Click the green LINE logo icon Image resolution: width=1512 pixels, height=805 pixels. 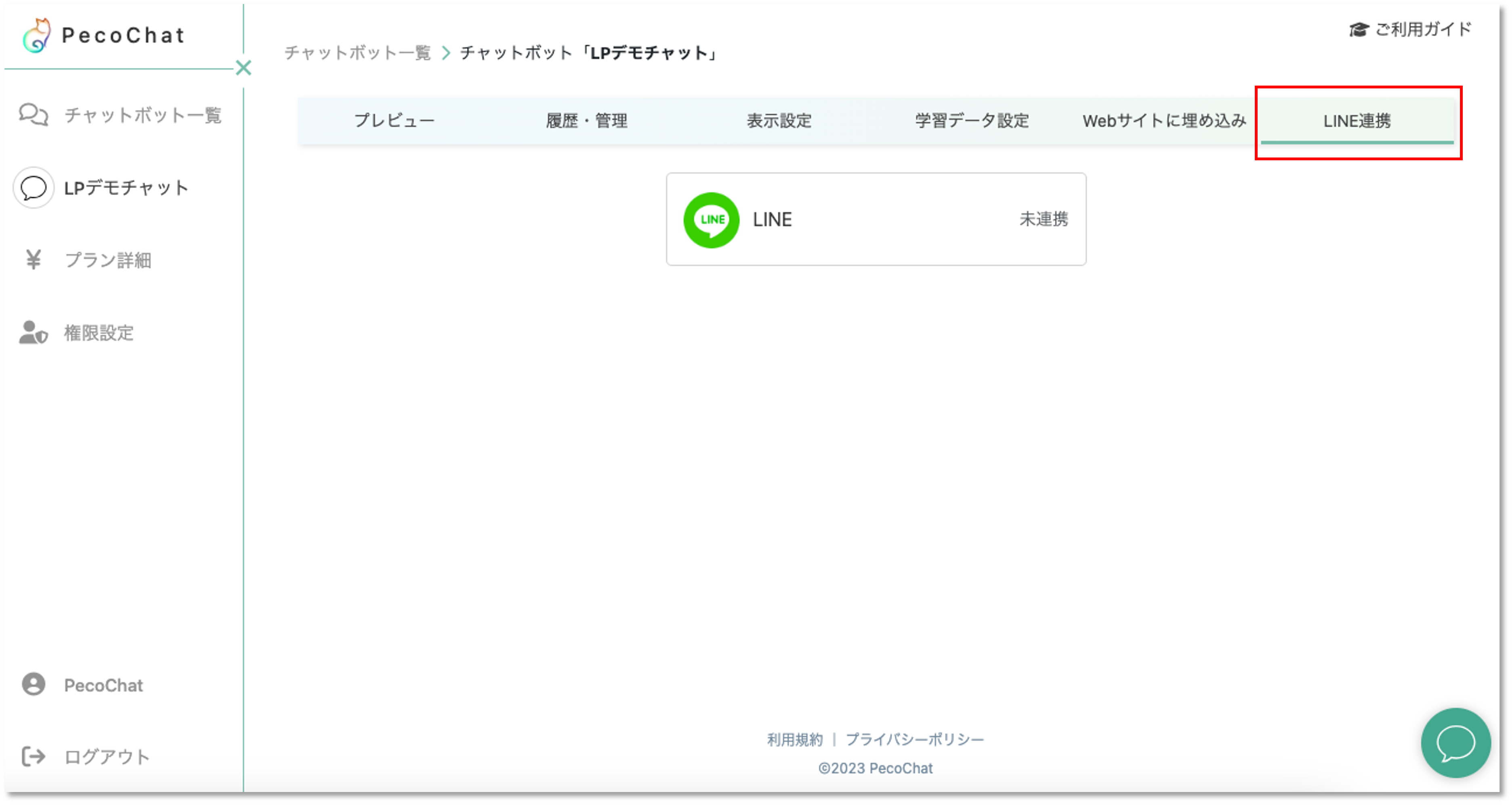pos(712,220)
